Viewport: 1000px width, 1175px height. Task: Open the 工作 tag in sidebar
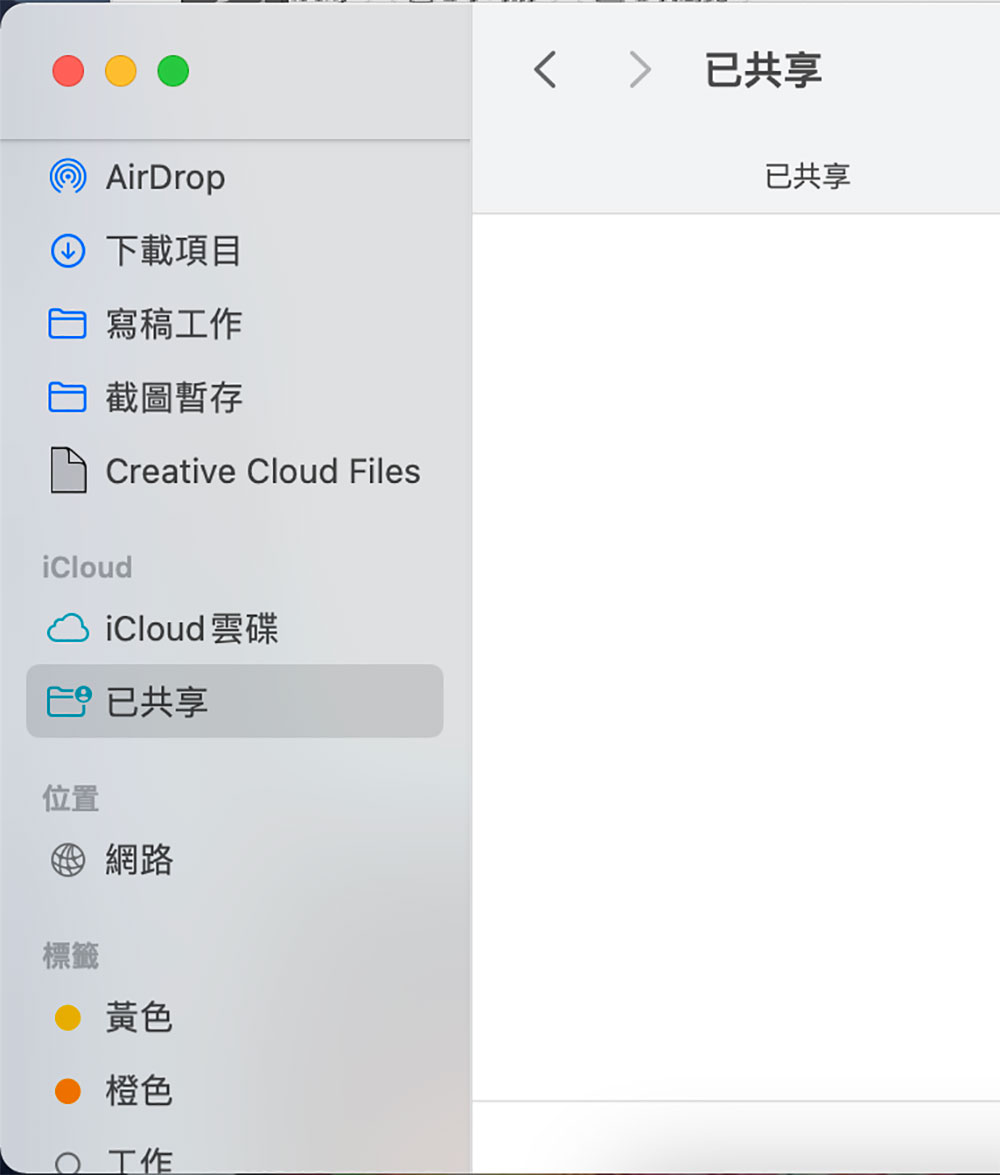coord(139,1160)
